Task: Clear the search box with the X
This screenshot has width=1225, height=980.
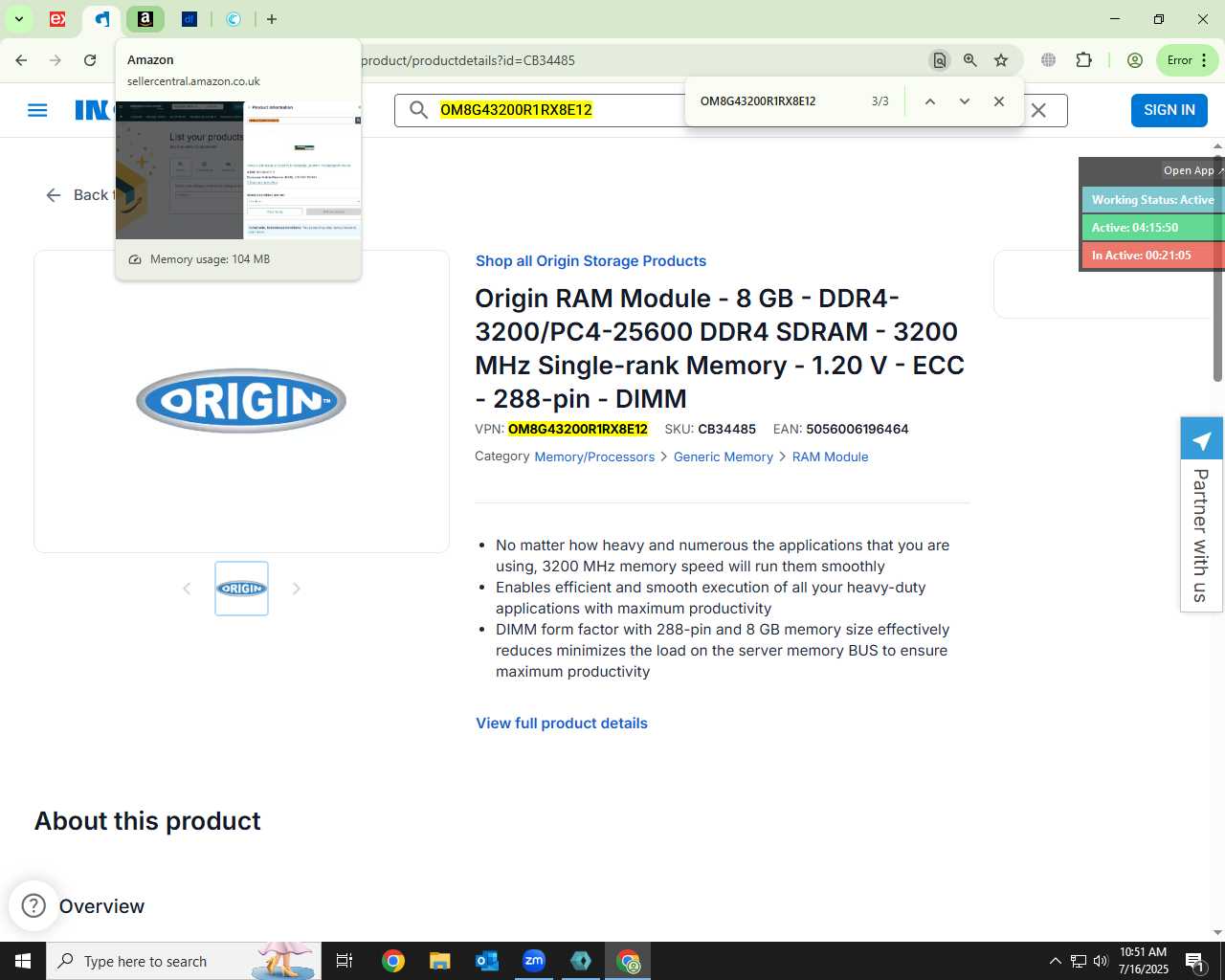Action: (x=1038, y=110)
